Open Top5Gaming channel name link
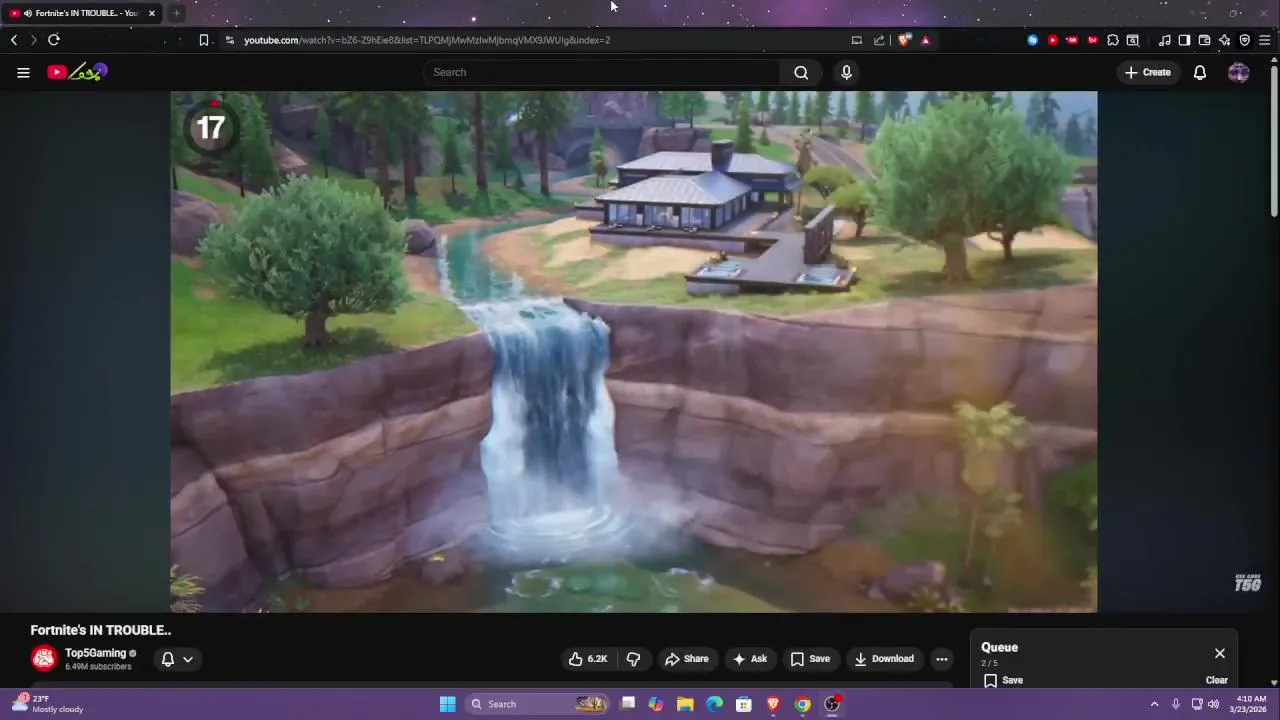The width and height of the screenshot is (1280, 720). pyautogui.click(x=96, y=653)
